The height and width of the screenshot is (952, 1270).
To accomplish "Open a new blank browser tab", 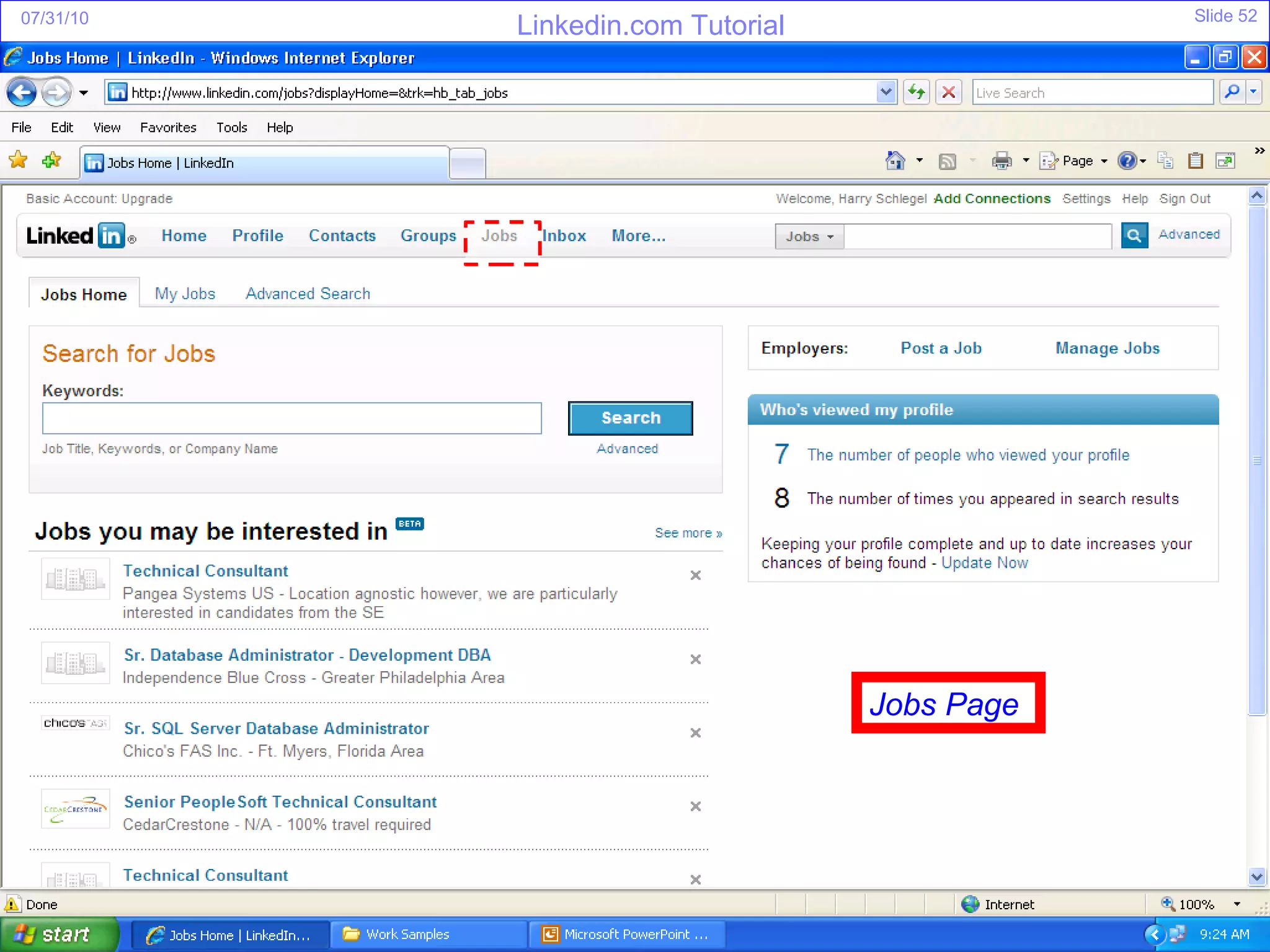I will [467, 164].
